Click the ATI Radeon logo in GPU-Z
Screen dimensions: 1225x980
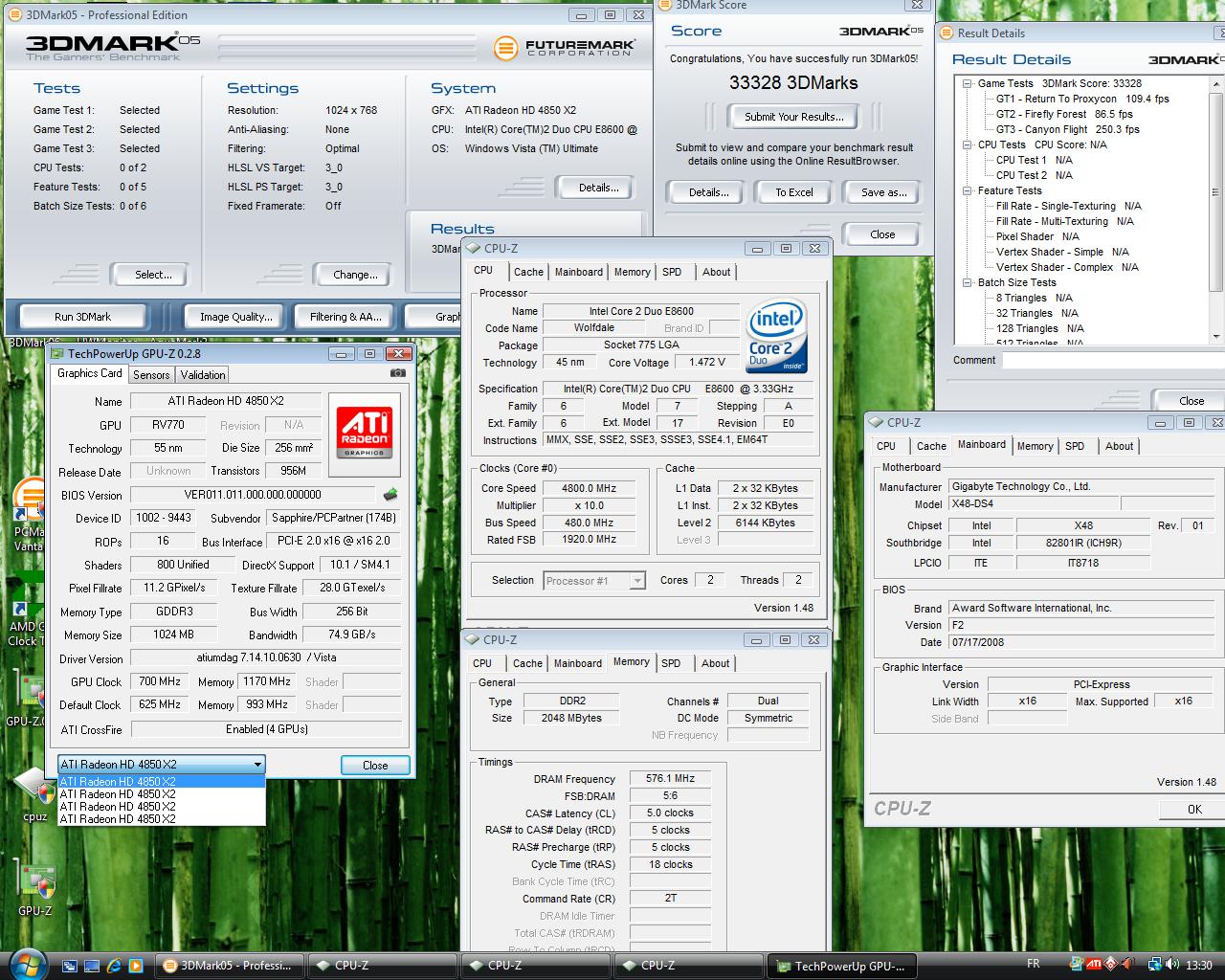tap(364, 434)
